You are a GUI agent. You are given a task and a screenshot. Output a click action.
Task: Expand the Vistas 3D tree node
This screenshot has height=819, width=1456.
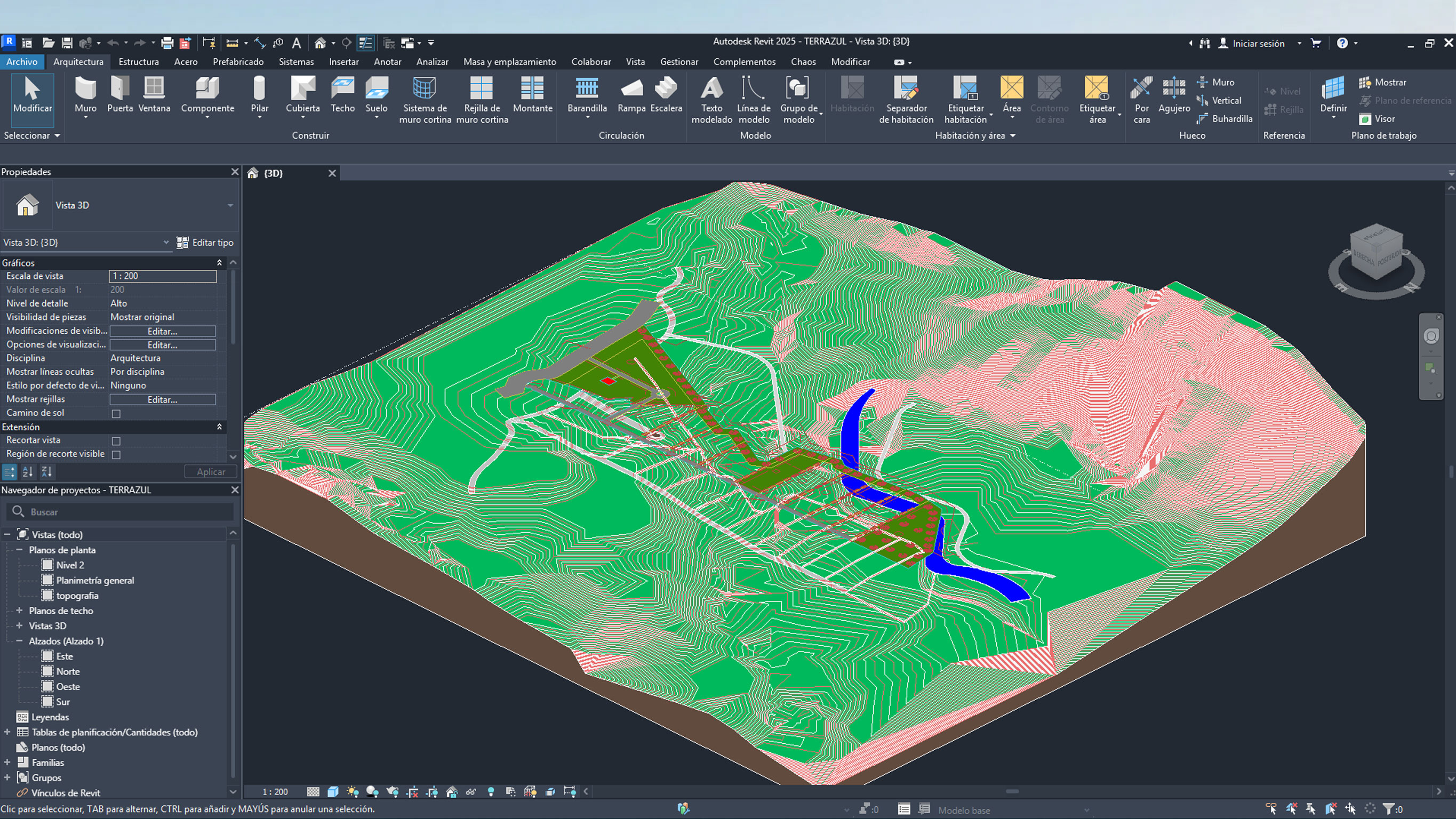coord(19,625)
